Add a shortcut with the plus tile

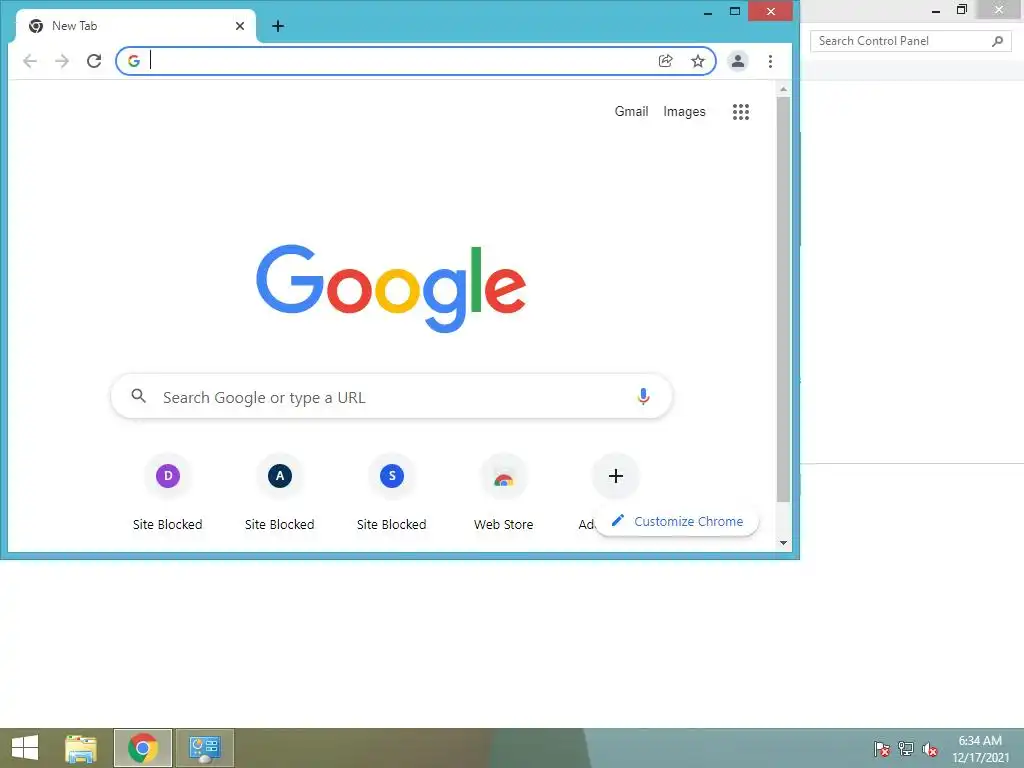[615, 476]
